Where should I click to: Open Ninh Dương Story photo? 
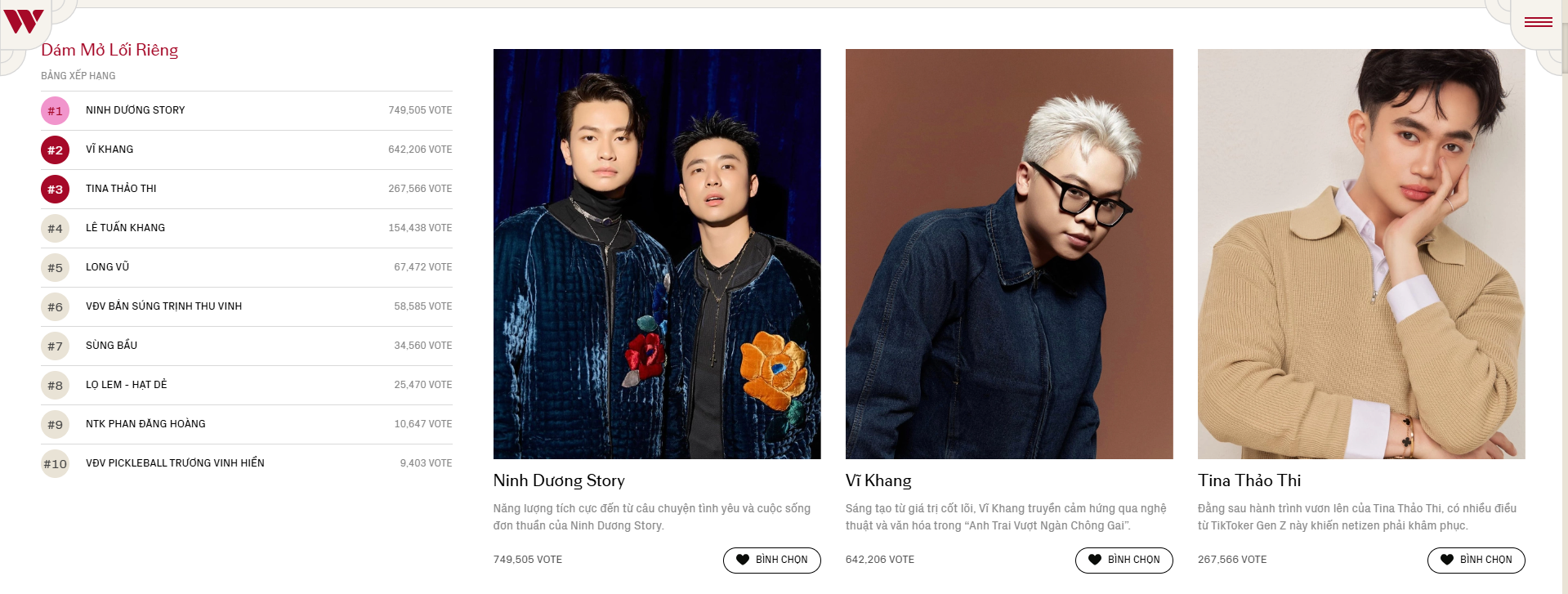(x=657, y=254)
